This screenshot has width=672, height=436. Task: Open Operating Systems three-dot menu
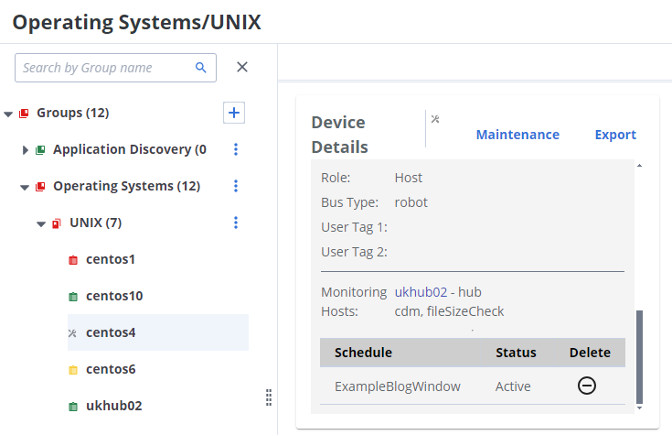coord(236,186)
